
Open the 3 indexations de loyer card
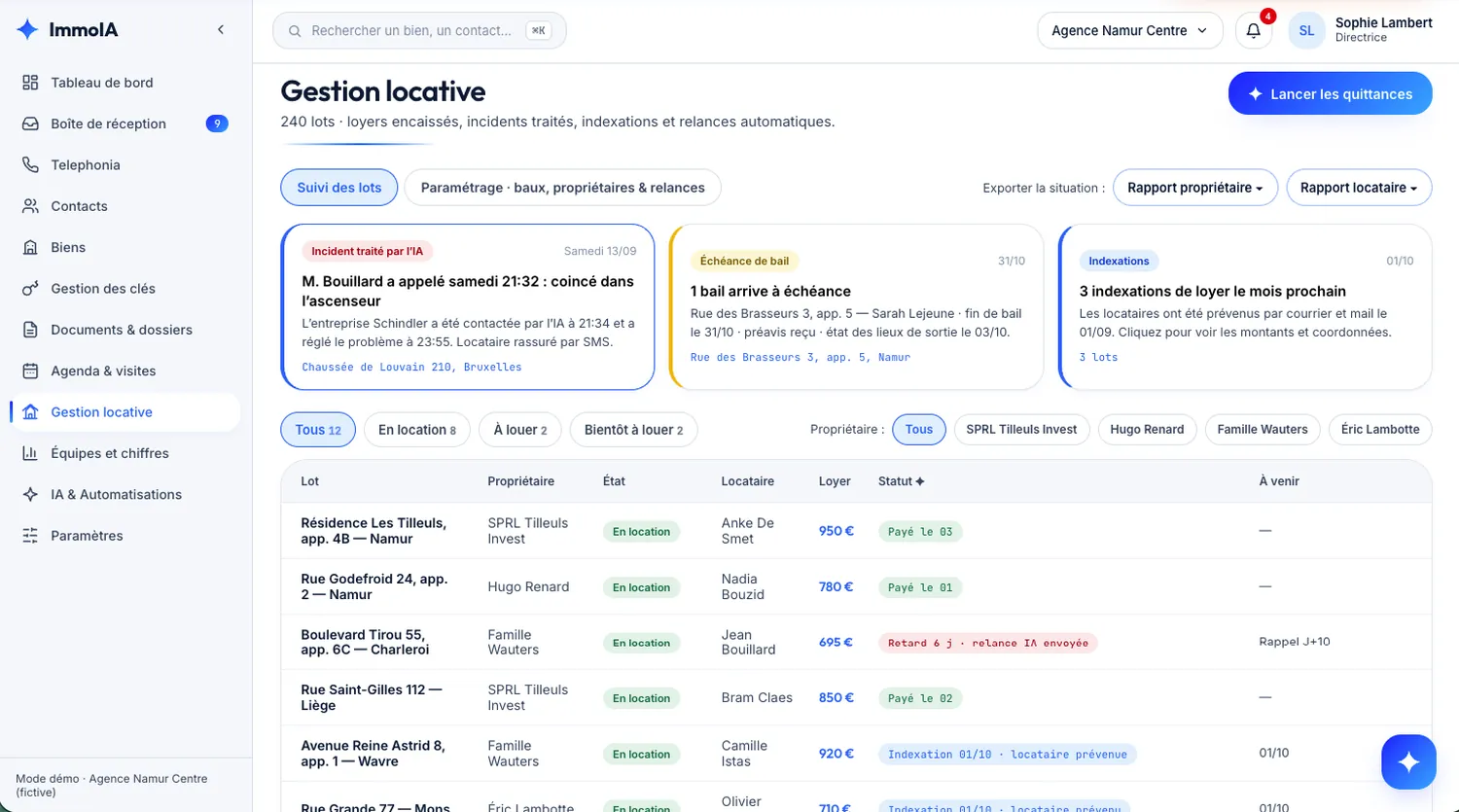point(1245,307)
